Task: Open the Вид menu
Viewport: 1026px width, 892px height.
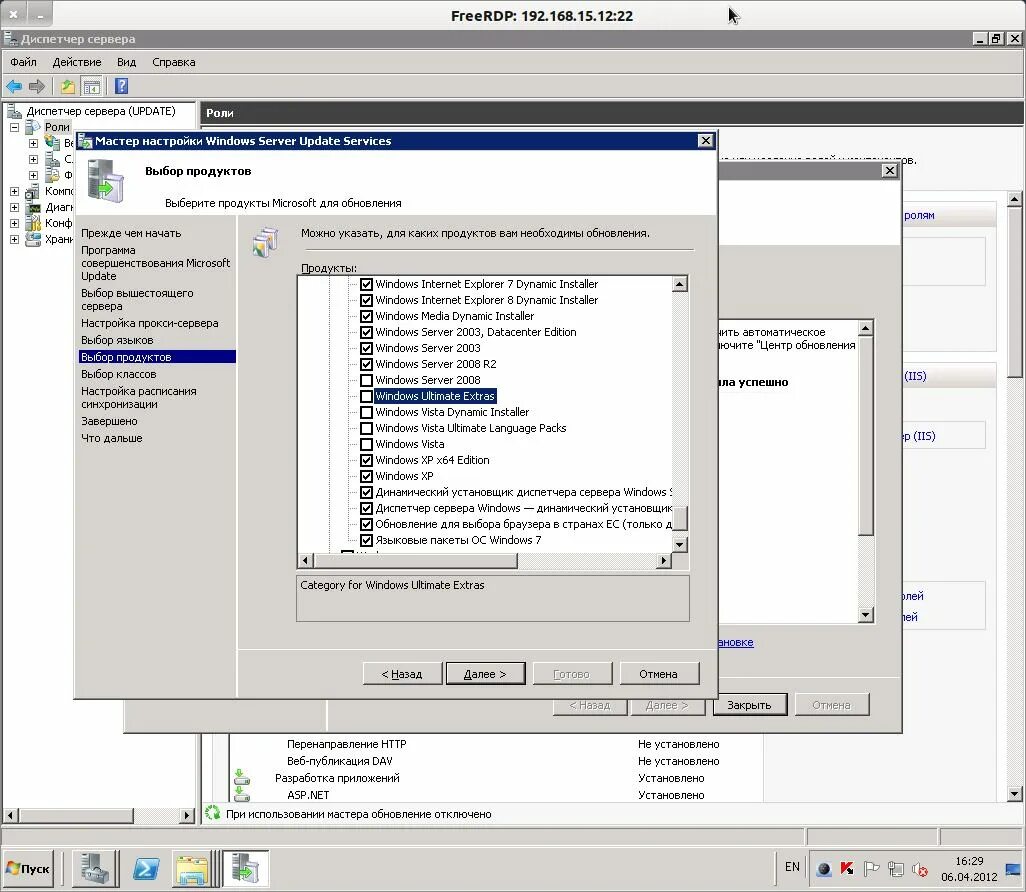Action: (x=126, y=62)
